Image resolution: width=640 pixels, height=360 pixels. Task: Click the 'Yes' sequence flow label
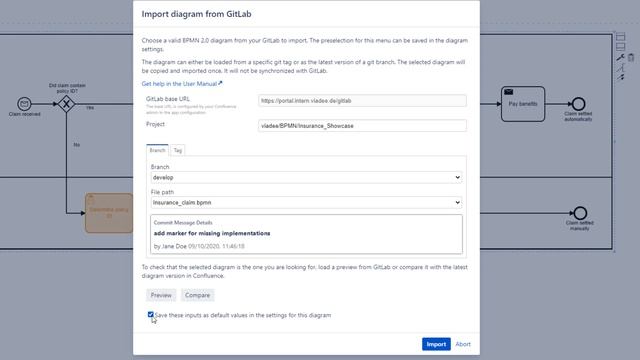[x=90, y=108]
